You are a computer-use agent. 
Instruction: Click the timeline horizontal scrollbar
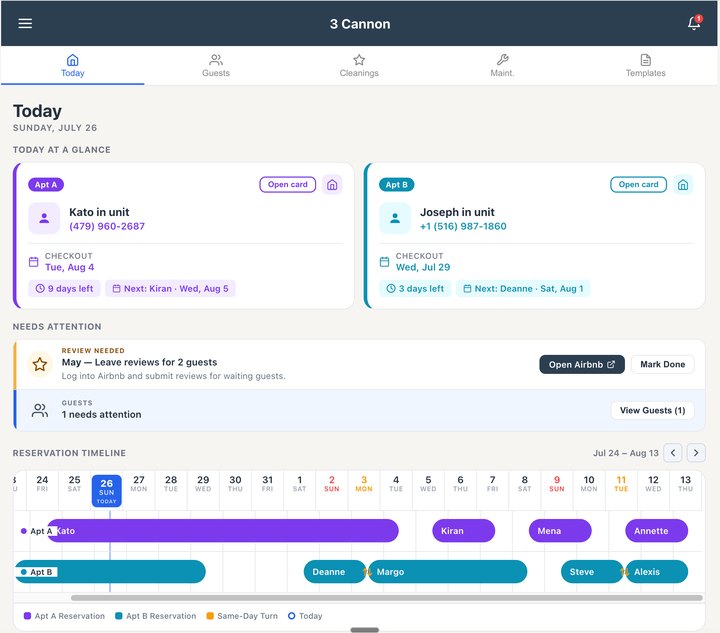[x=387, y=598]
